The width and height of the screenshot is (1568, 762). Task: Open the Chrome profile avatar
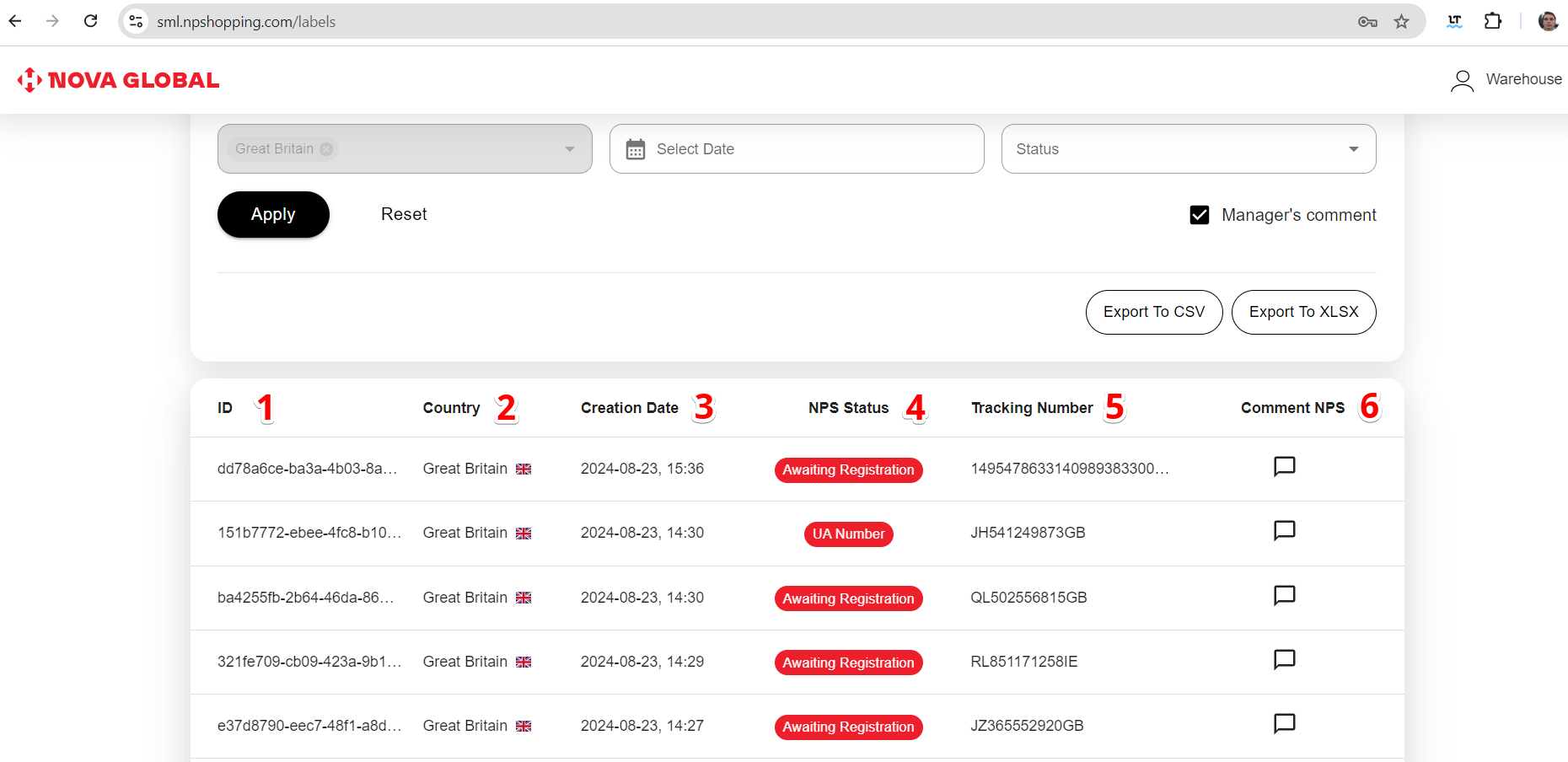point(1548,21)
